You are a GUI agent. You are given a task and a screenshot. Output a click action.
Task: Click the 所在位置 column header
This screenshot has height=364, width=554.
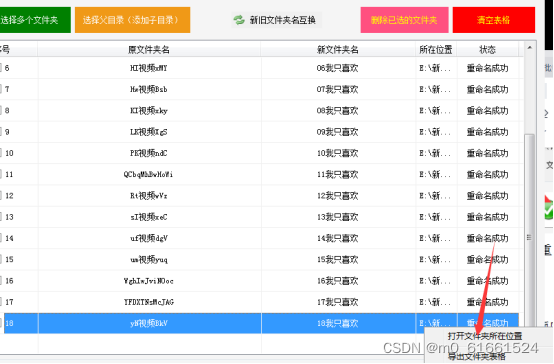coord(436,50)
